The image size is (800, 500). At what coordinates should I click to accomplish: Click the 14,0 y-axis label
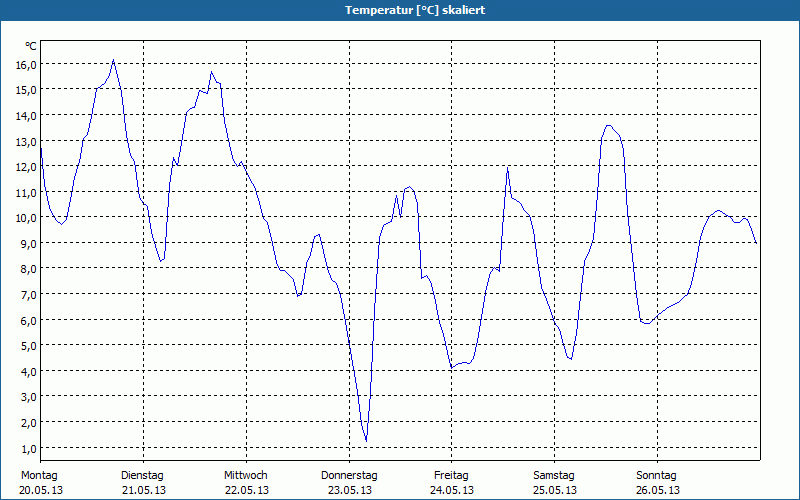pyautogui.click(x=26, y=116)
